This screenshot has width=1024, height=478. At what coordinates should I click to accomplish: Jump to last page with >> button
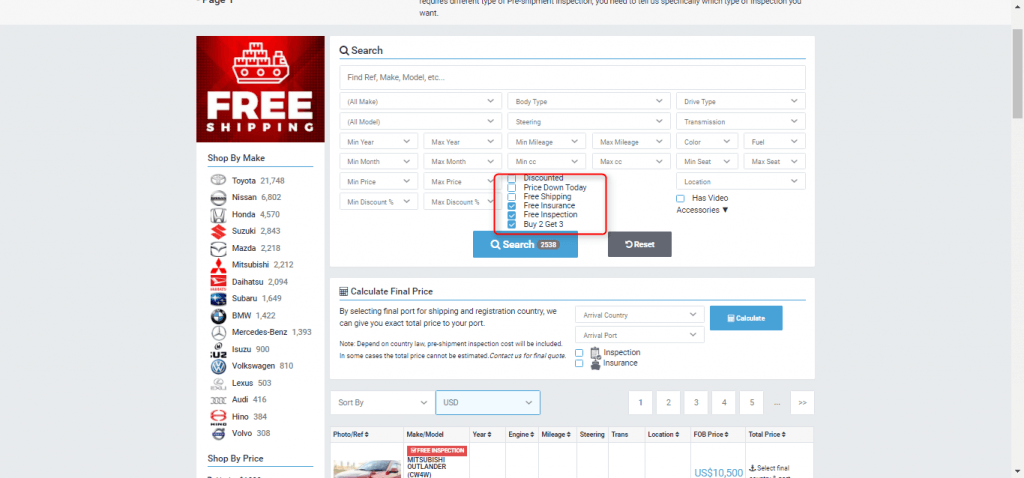[802, 402]
